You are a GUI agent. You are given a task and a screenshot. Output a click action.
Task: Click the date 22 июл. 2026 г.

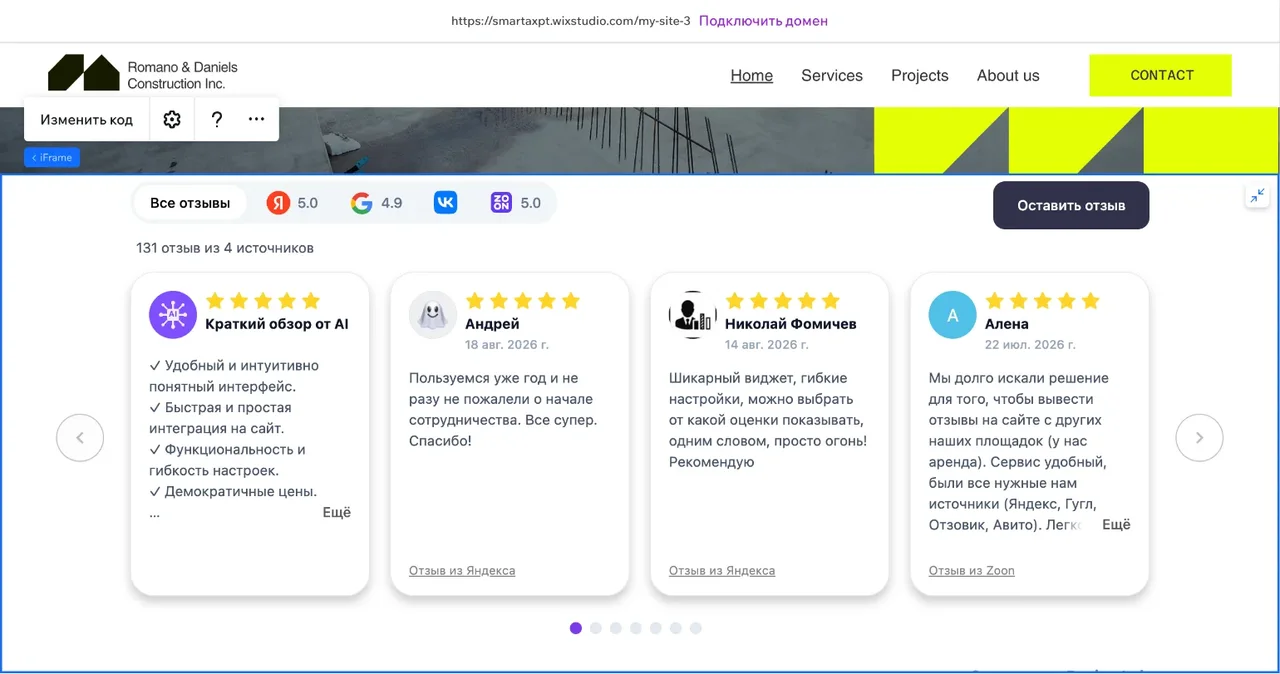[x=1030, y=344]
